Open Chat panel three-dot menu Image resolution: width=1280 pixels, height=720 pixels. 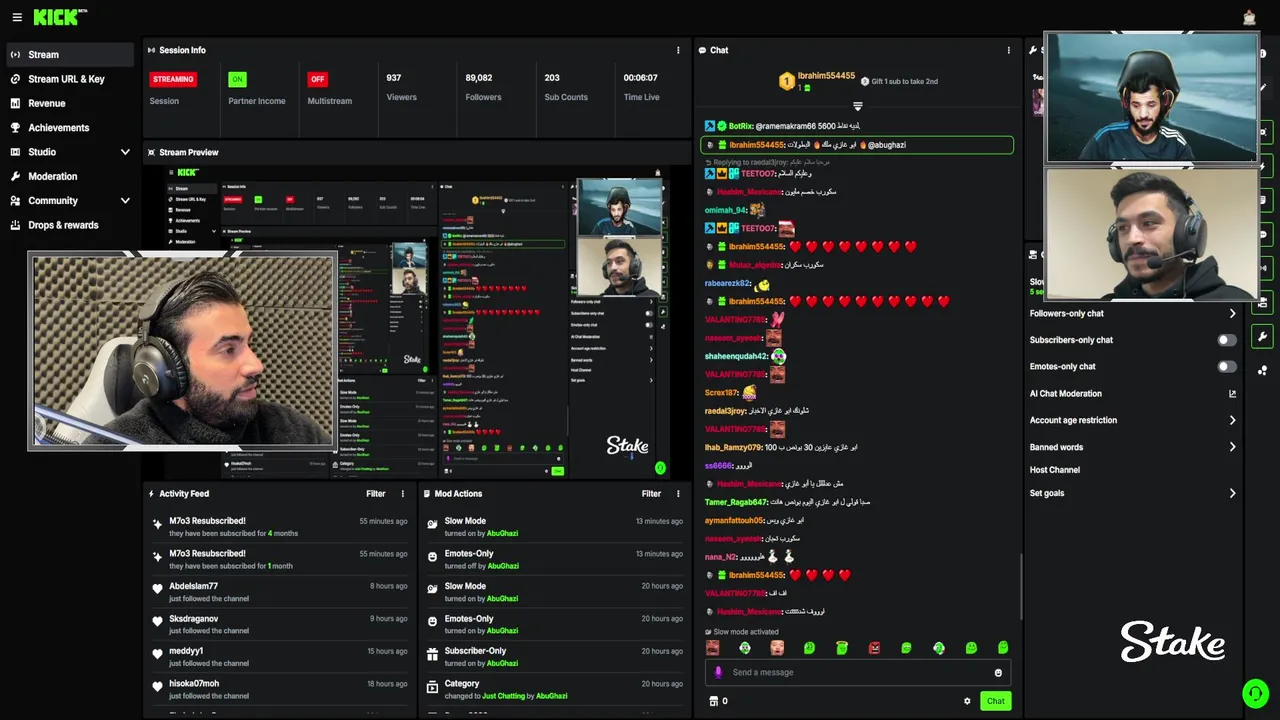tap(1008, 50)
